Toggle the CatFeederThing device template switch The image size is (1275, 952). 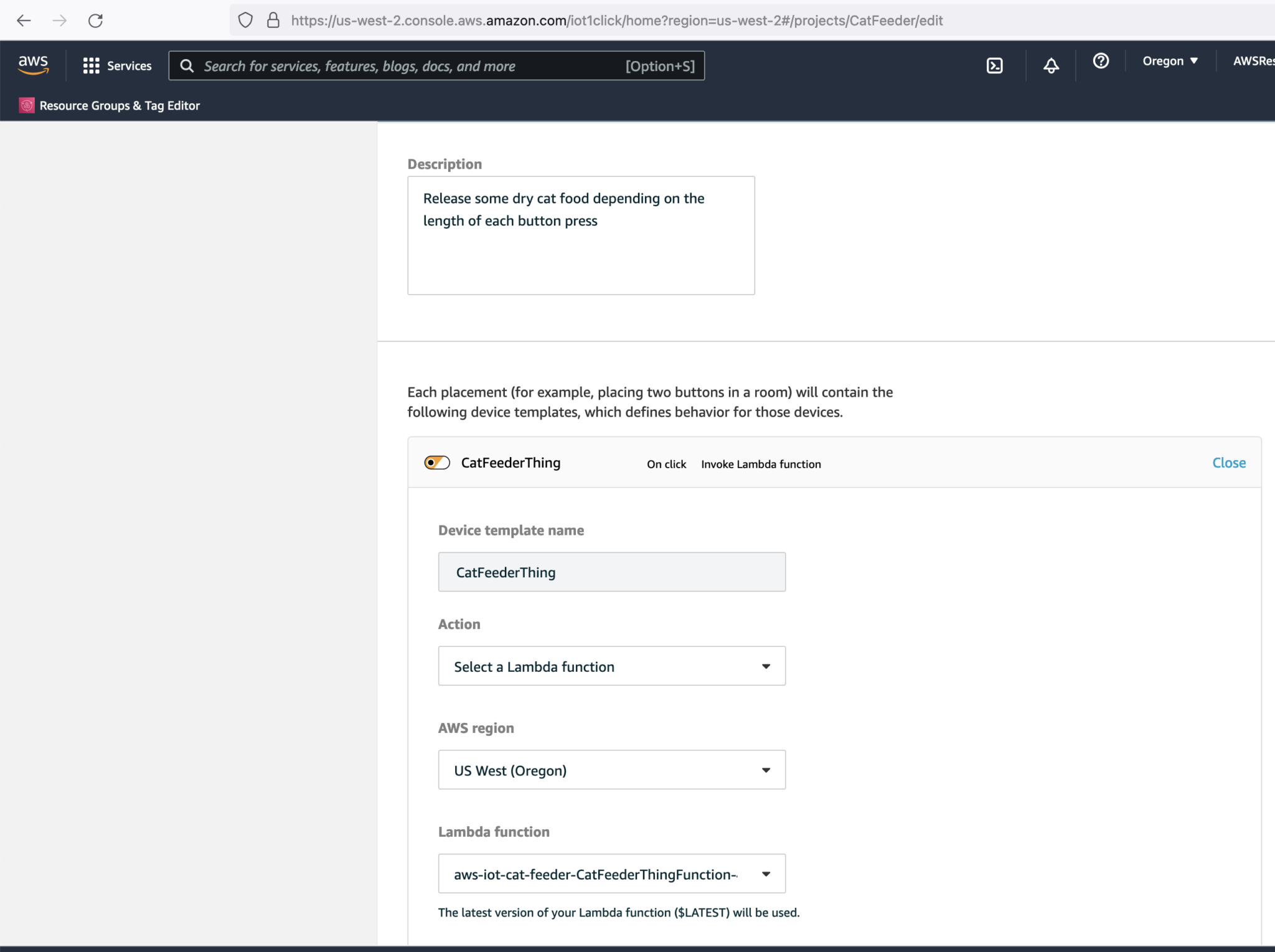coord(437,463)
